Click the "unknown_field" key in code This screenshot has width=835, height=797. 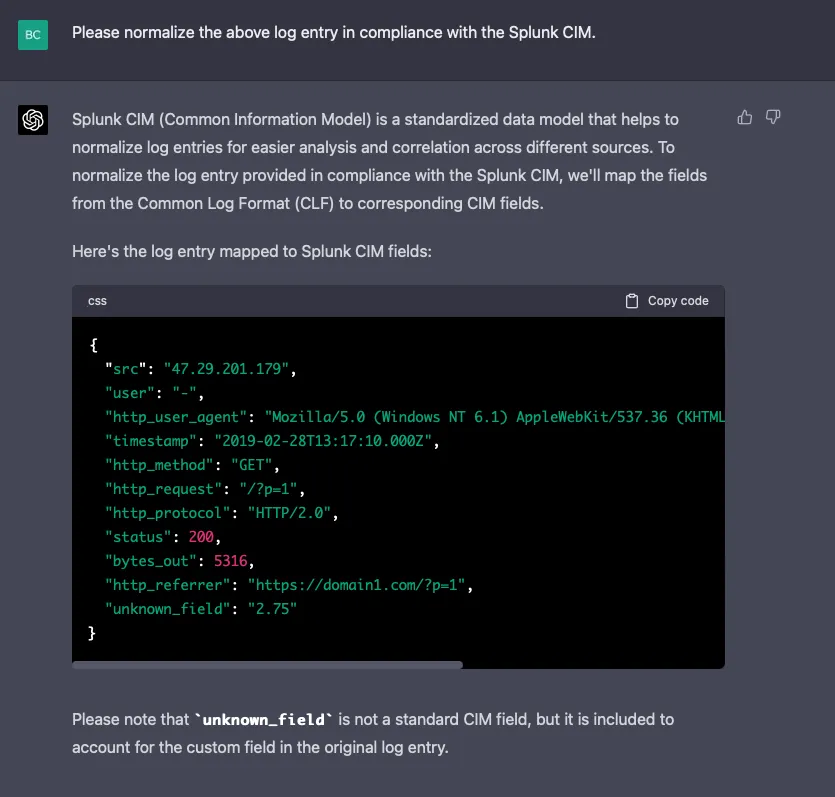(x=167, y=609)
